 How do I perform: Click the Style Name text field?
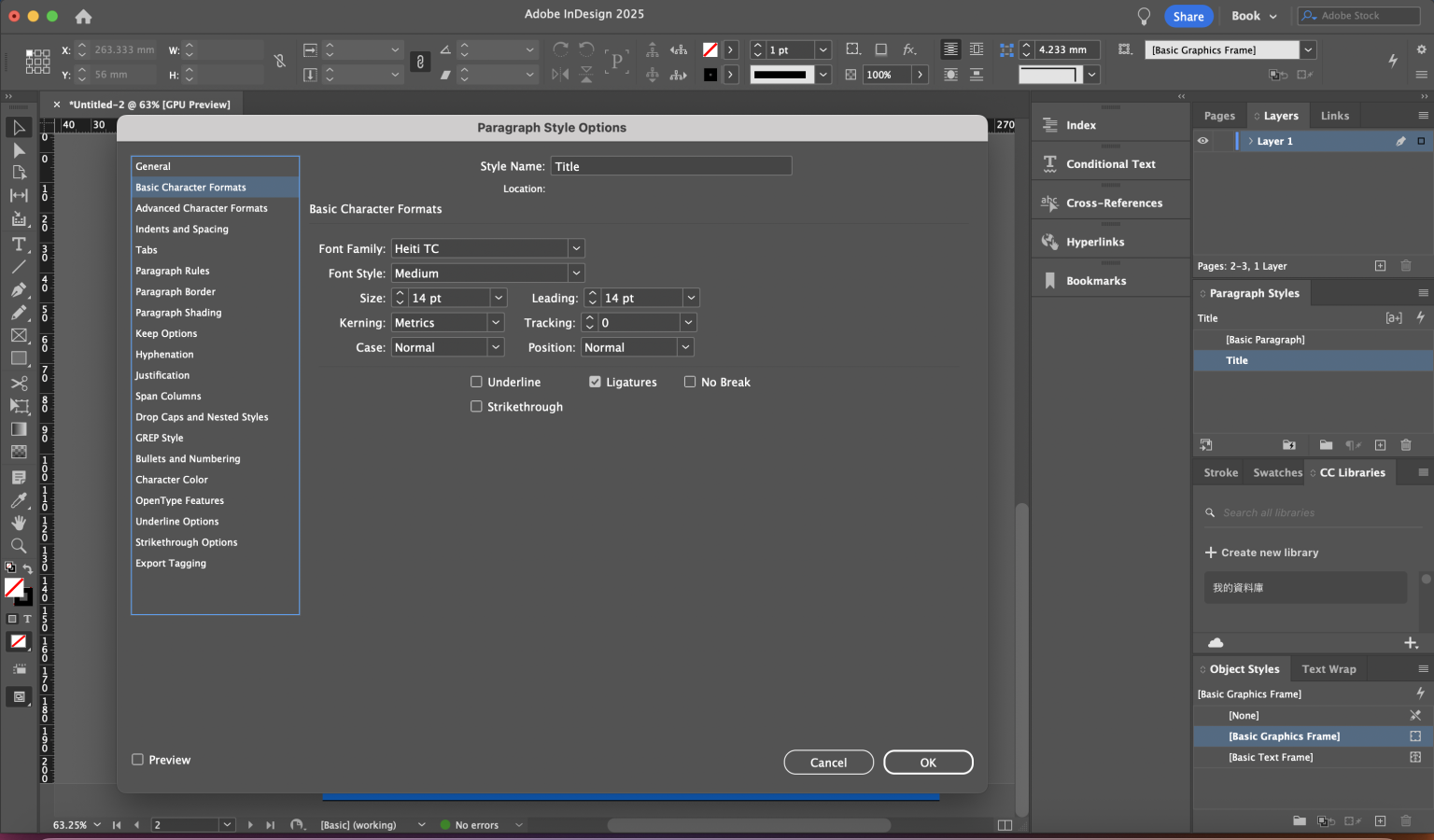[x=670, y=166]
